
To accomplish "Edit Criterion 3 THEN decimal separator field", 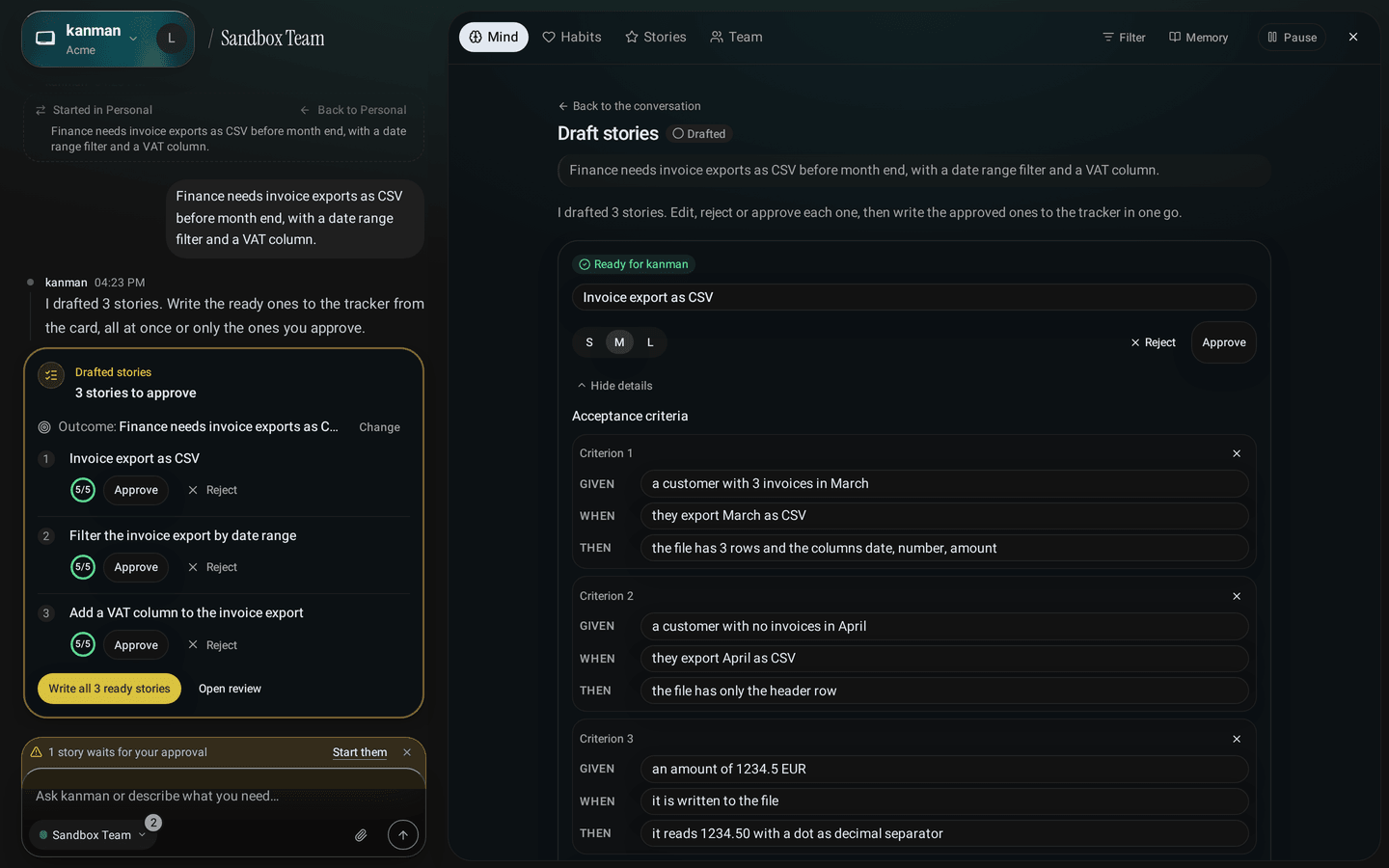I will (944, 833).
